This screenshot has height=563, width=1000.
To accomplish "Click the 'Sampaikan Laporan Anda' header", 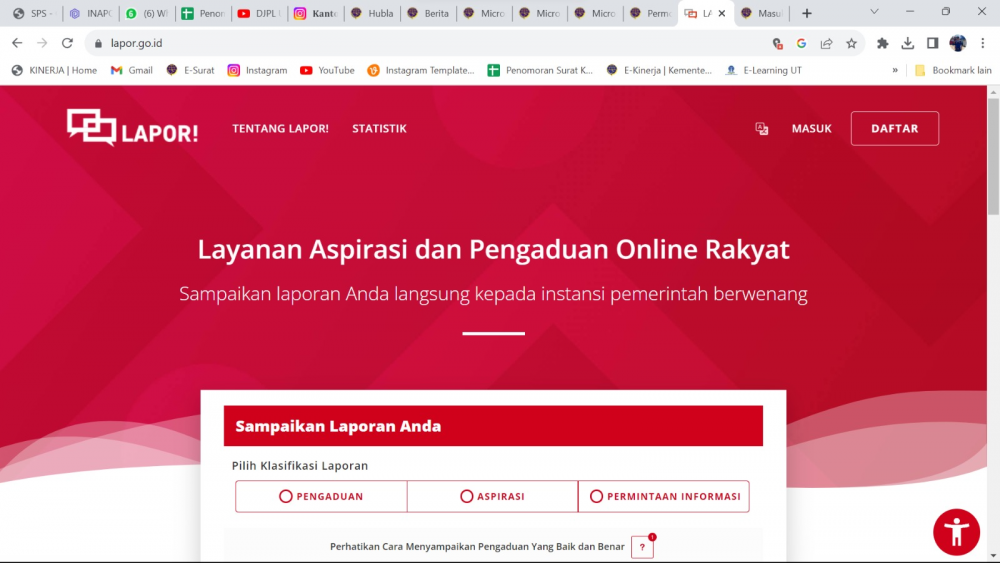I will [493, 426].
